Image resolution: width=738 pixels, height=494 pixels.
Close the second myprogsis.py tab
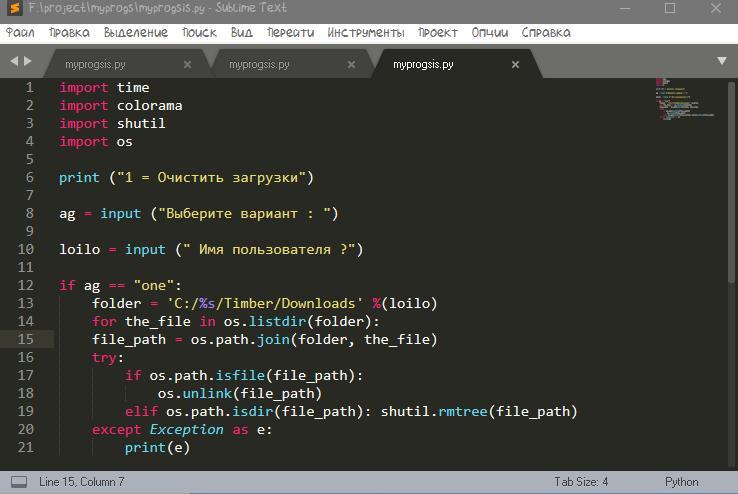click(x=351, y=65)
